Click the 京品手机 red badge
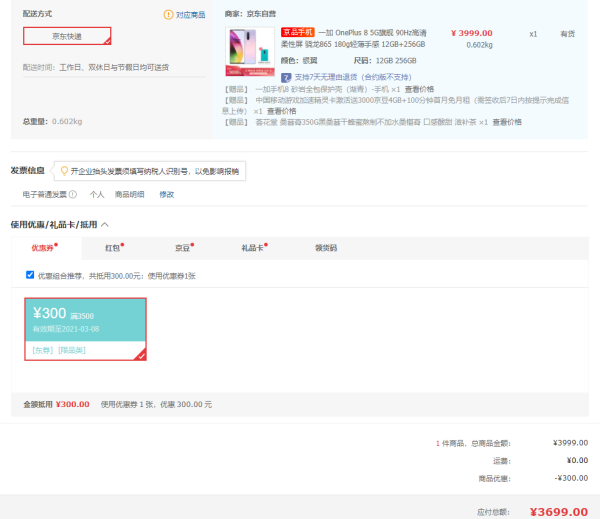This screenshot has width=600, height=519. 297,33
